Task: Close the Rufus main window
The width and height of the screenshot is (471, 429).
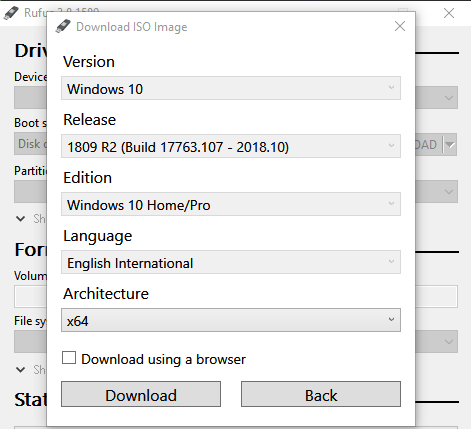Action: click(x=449, y=13)
